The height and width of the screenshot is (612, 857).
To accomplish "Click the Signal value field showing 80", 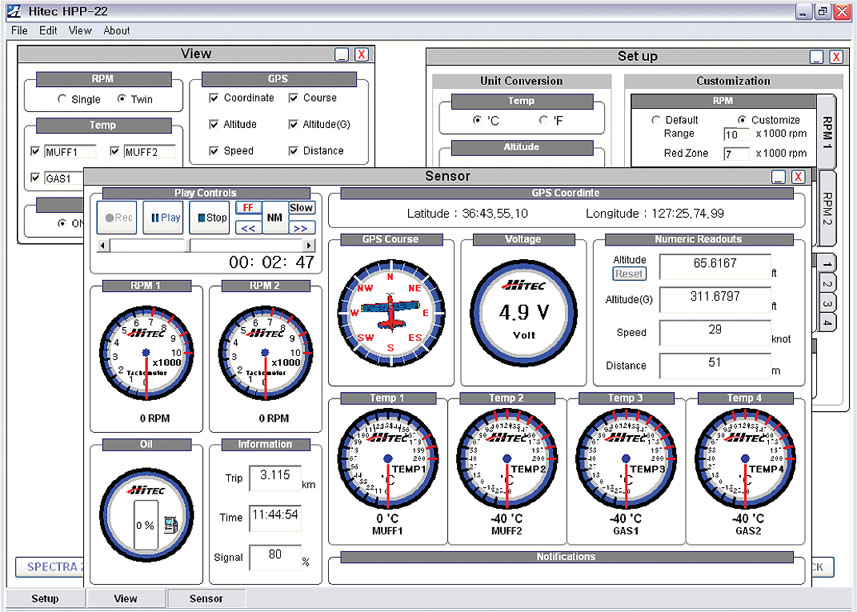I will click(x=275, y=557).
